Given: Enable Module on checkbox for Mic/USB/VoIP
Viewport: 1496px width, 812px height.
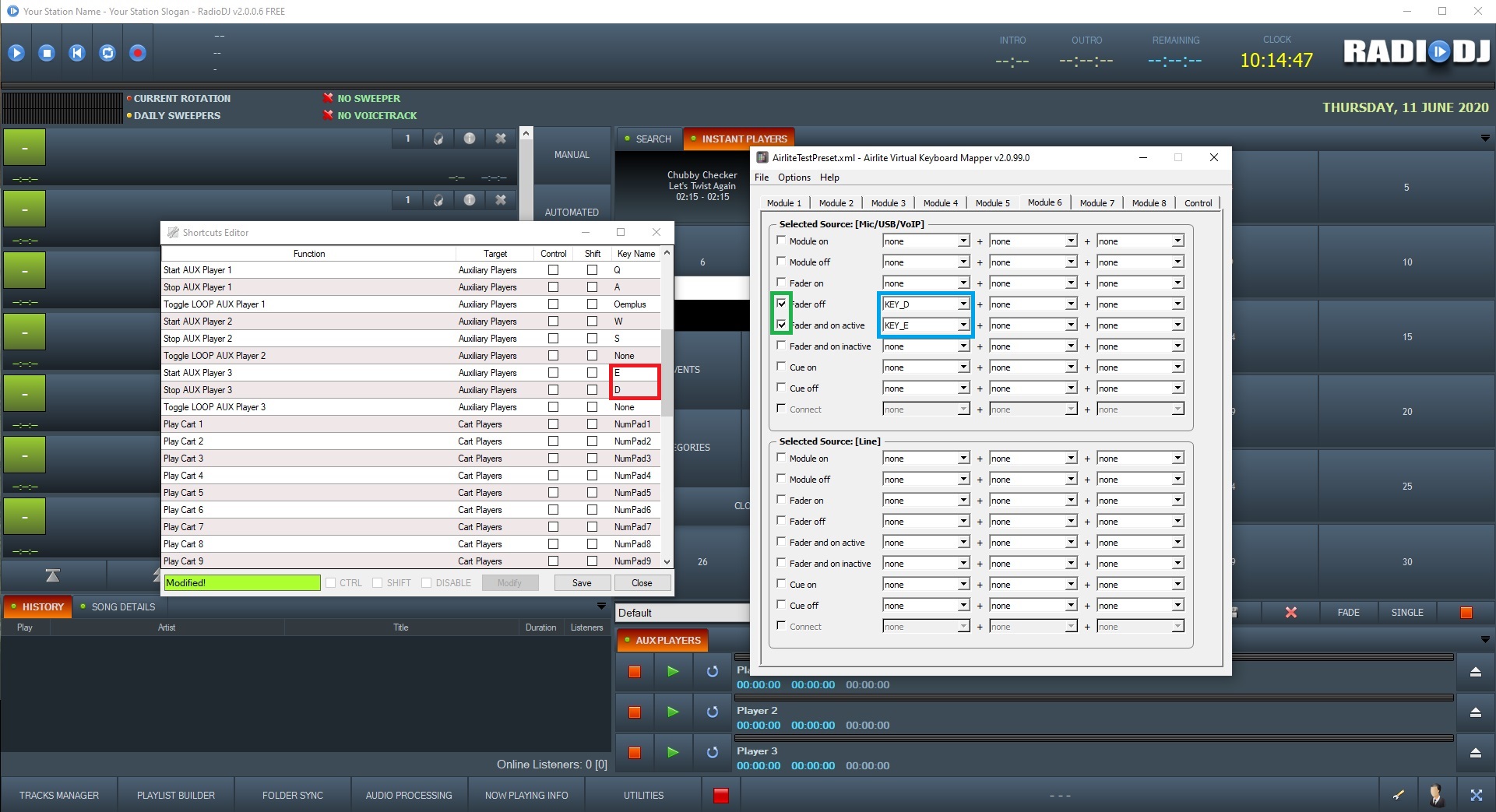Looking at the screenshot, I should [x=781, y=241].
